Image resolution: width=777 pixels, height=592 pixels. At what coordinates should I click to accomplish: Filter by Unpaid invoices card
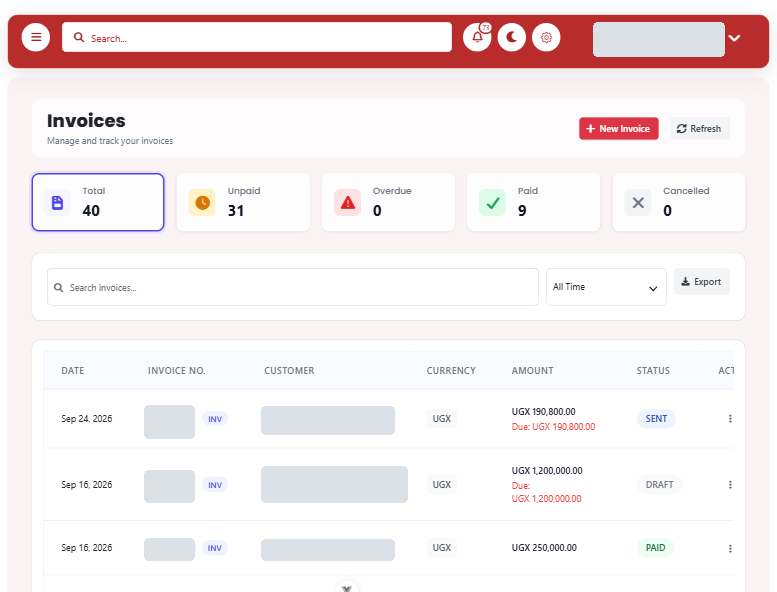243,202
